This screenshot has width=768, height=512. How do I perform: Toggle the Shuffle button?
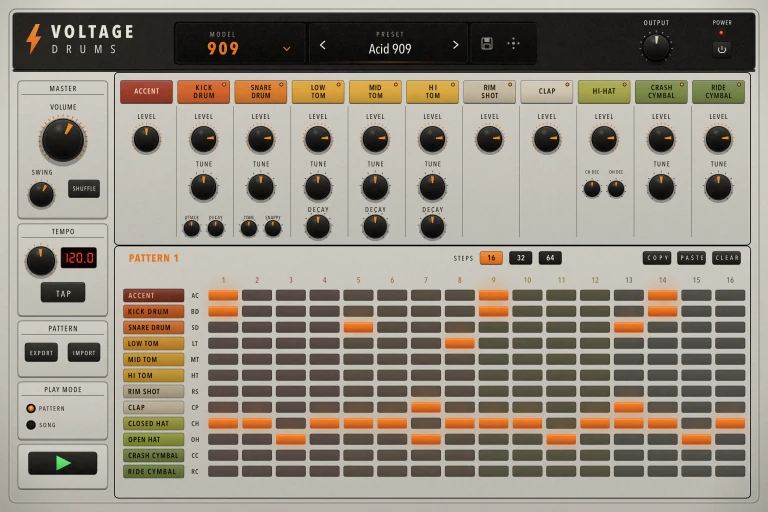tap(84, 189)
